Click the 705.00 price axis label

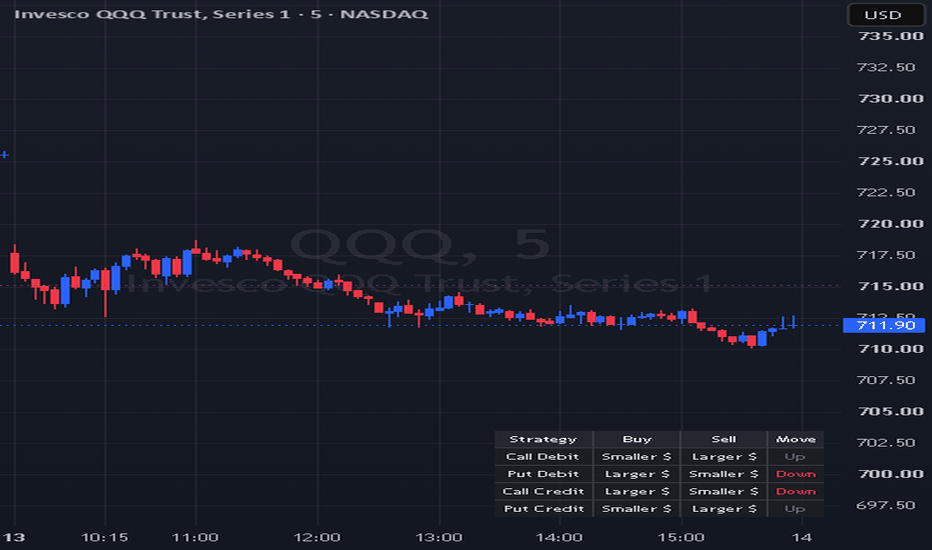890,411
